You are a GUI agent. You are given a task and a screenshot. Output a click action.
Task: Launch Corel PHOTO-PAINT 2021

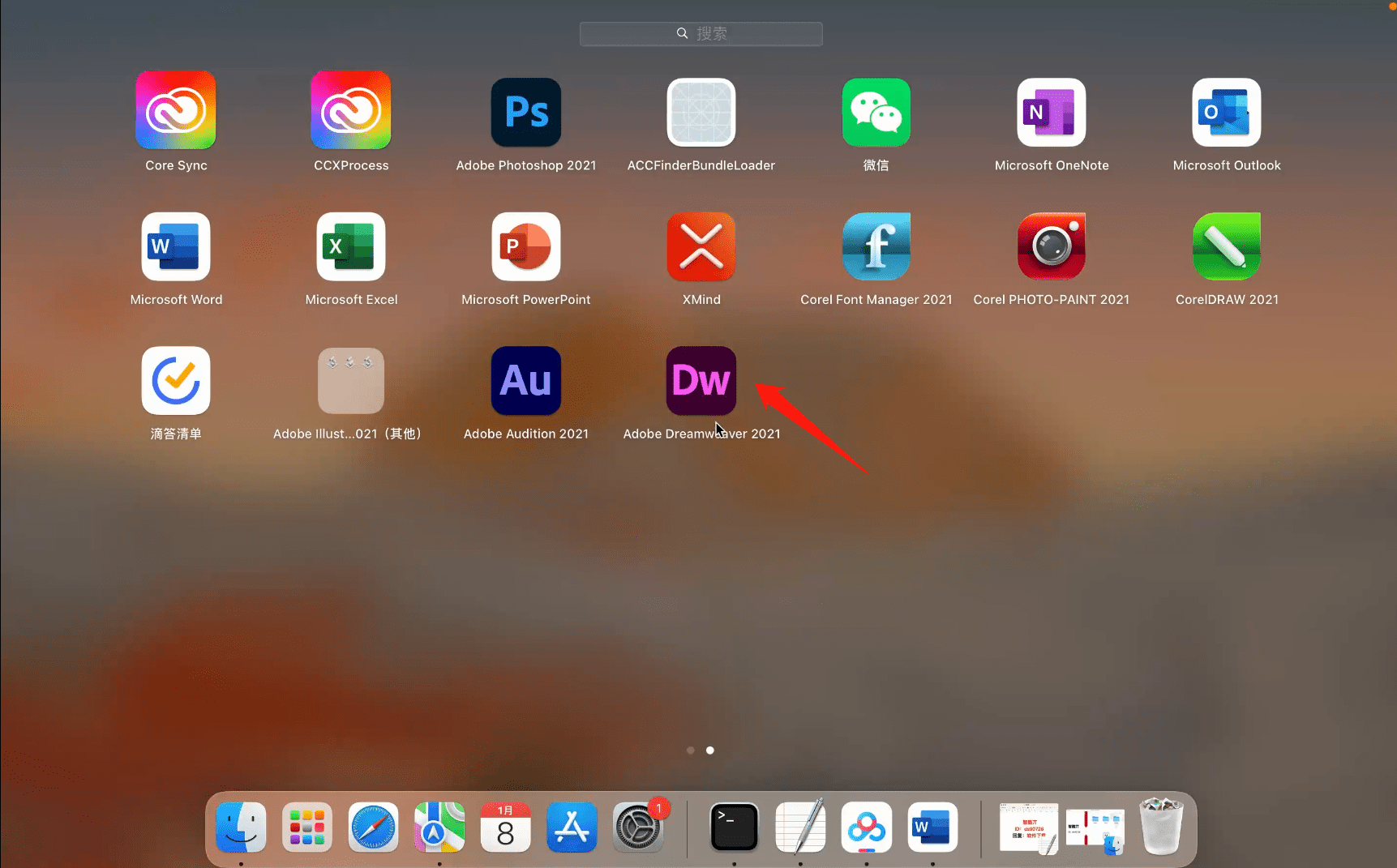pyautogui.click(x=1052, y=246)
